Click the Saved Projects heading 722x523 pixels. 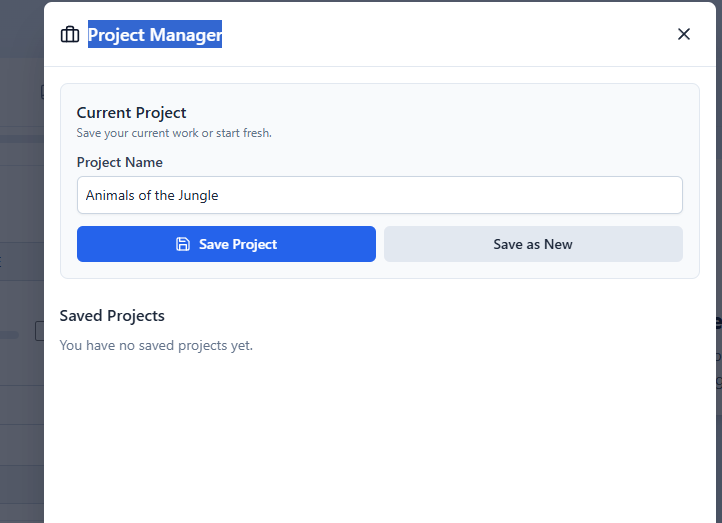pyautogui.click(x=112, y=316)
